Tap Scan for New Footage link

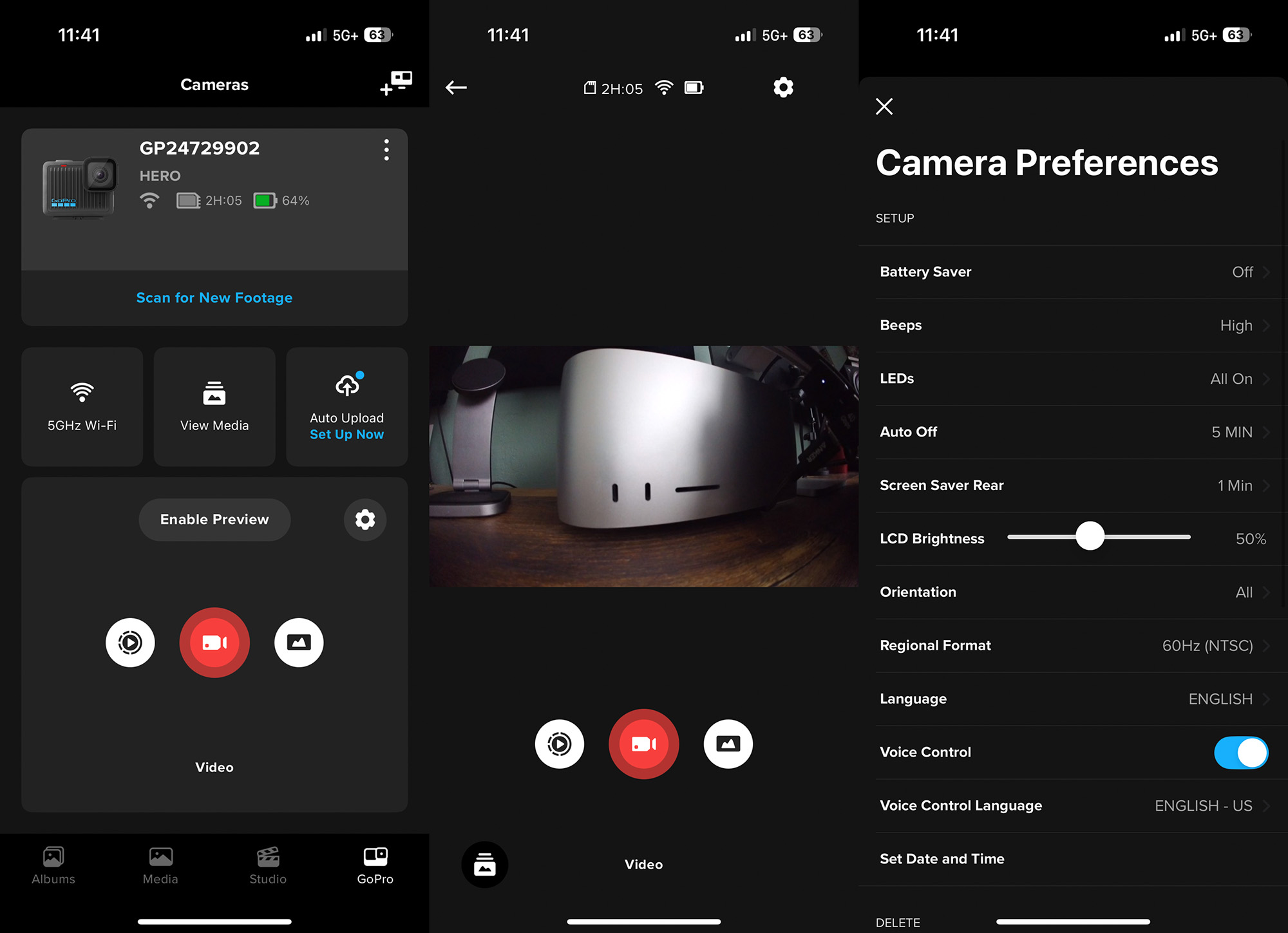point(214,297)
